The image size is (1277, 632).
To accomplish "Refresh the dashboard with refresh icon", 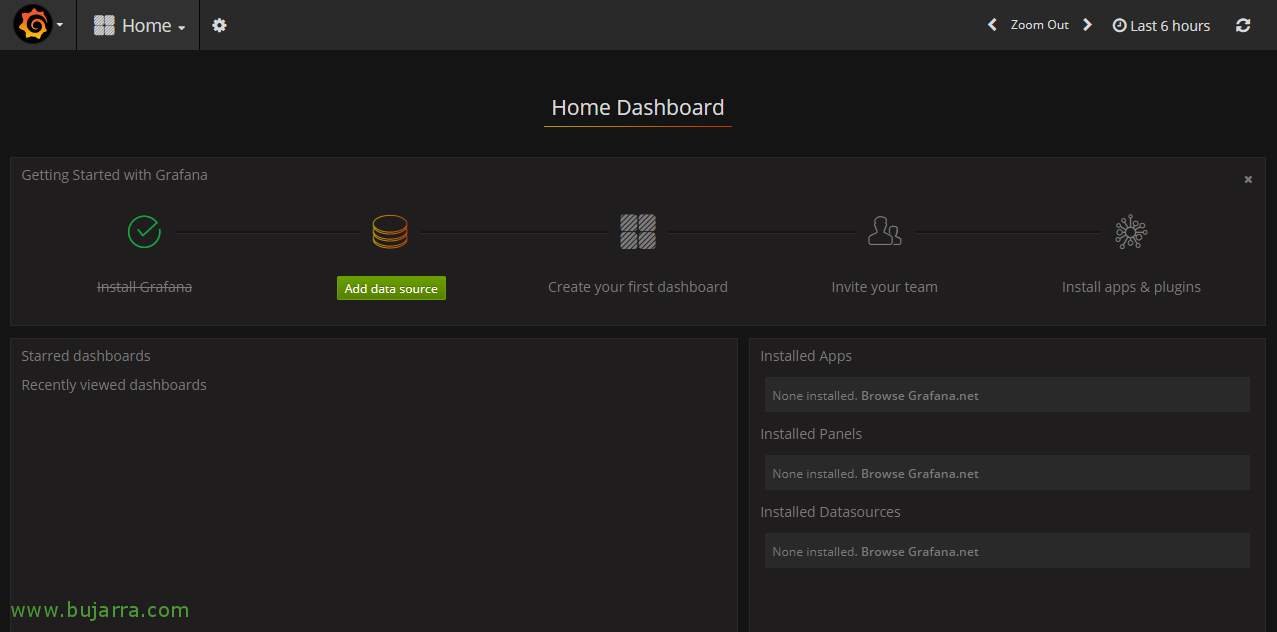I will [x=1243, y=25].
